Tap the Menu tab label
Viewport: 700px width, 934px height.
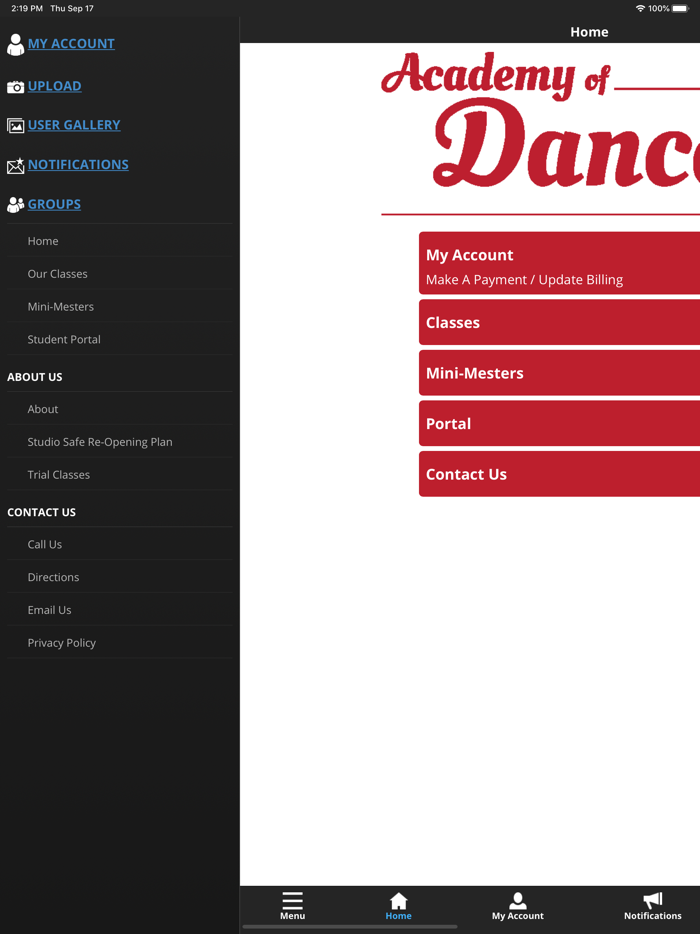pyautogui.click(x=293, y=916)
